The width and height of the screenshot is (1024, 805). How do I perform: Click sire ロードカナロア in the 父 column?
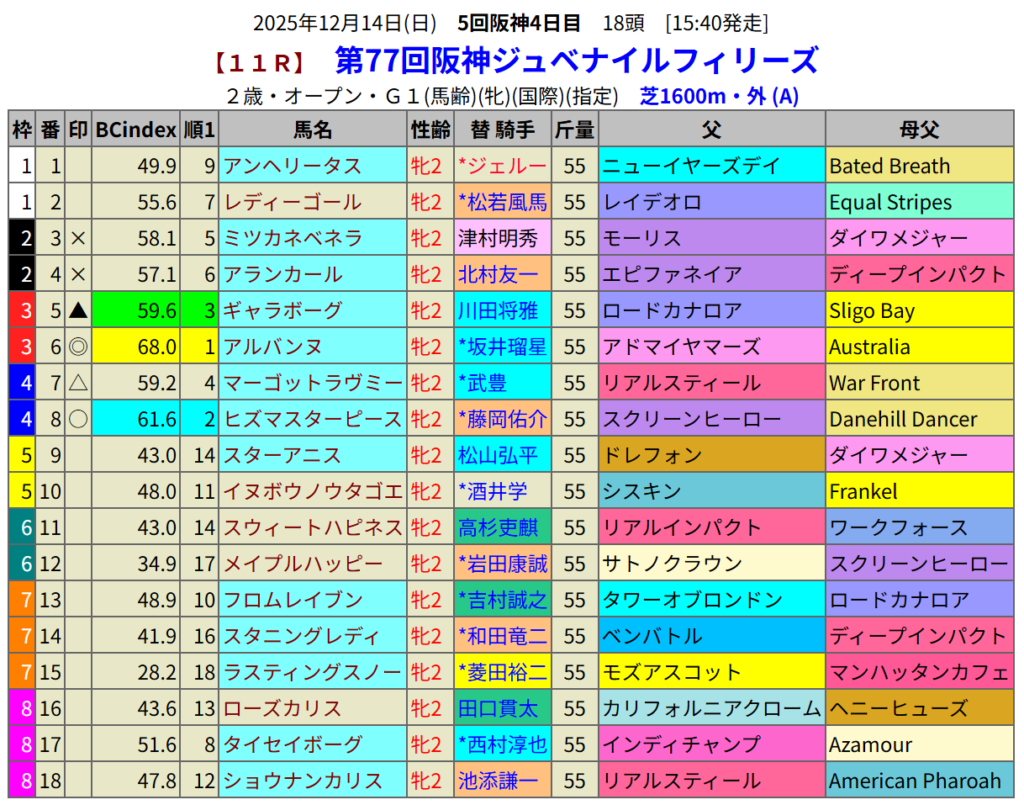[660, 311]
